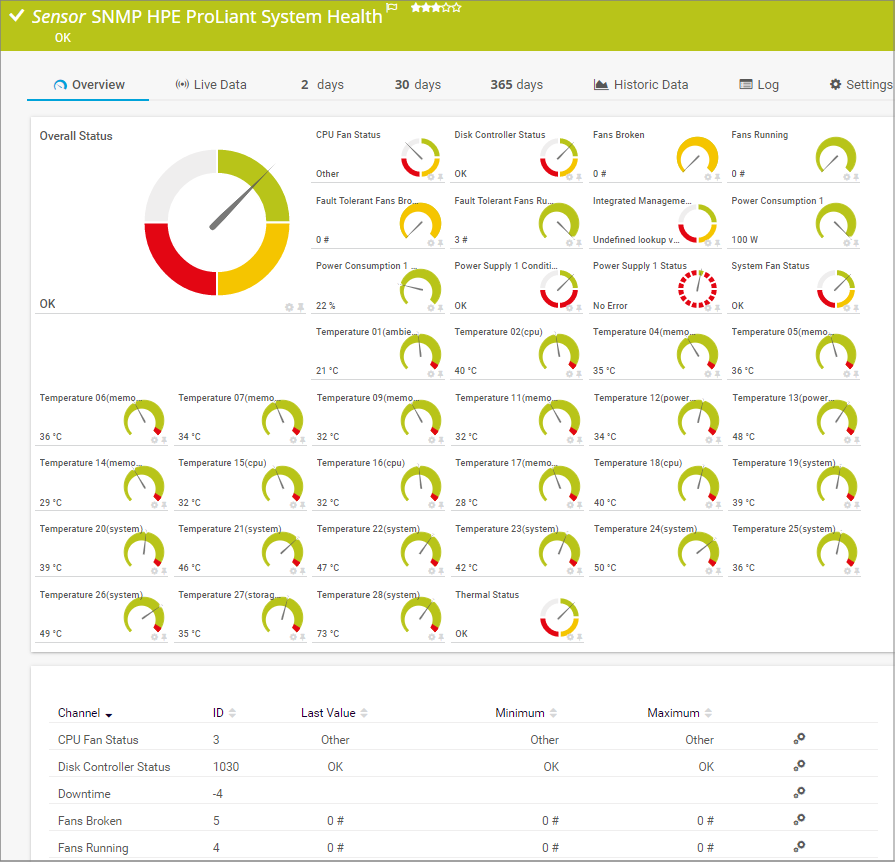Open channel settings gear for Fans Broken row
Viewport: 895px width, 862px height.
pyautogui.click(x=799, y=820)
